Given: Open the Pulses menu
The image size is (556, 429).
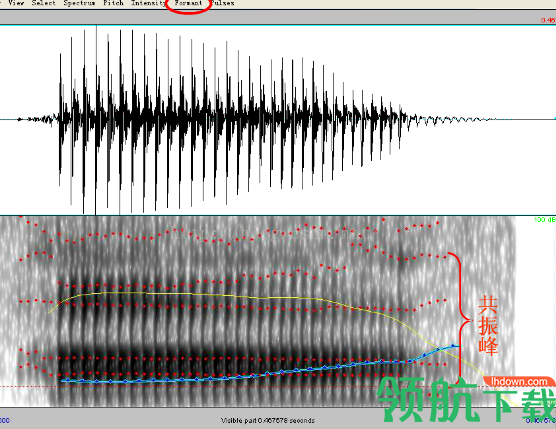Looking at the screenshot, I should point(223,3).
